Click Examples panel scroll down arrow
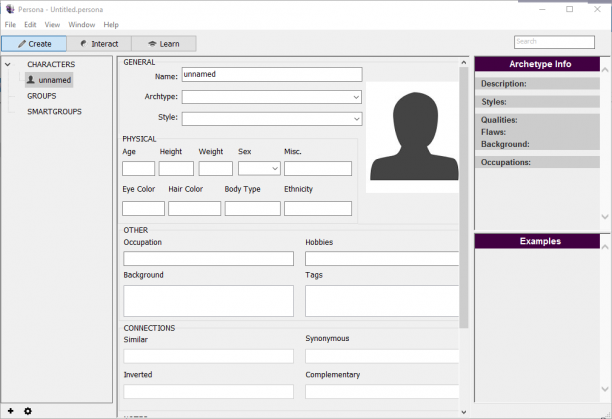 (x=605, y=389)
